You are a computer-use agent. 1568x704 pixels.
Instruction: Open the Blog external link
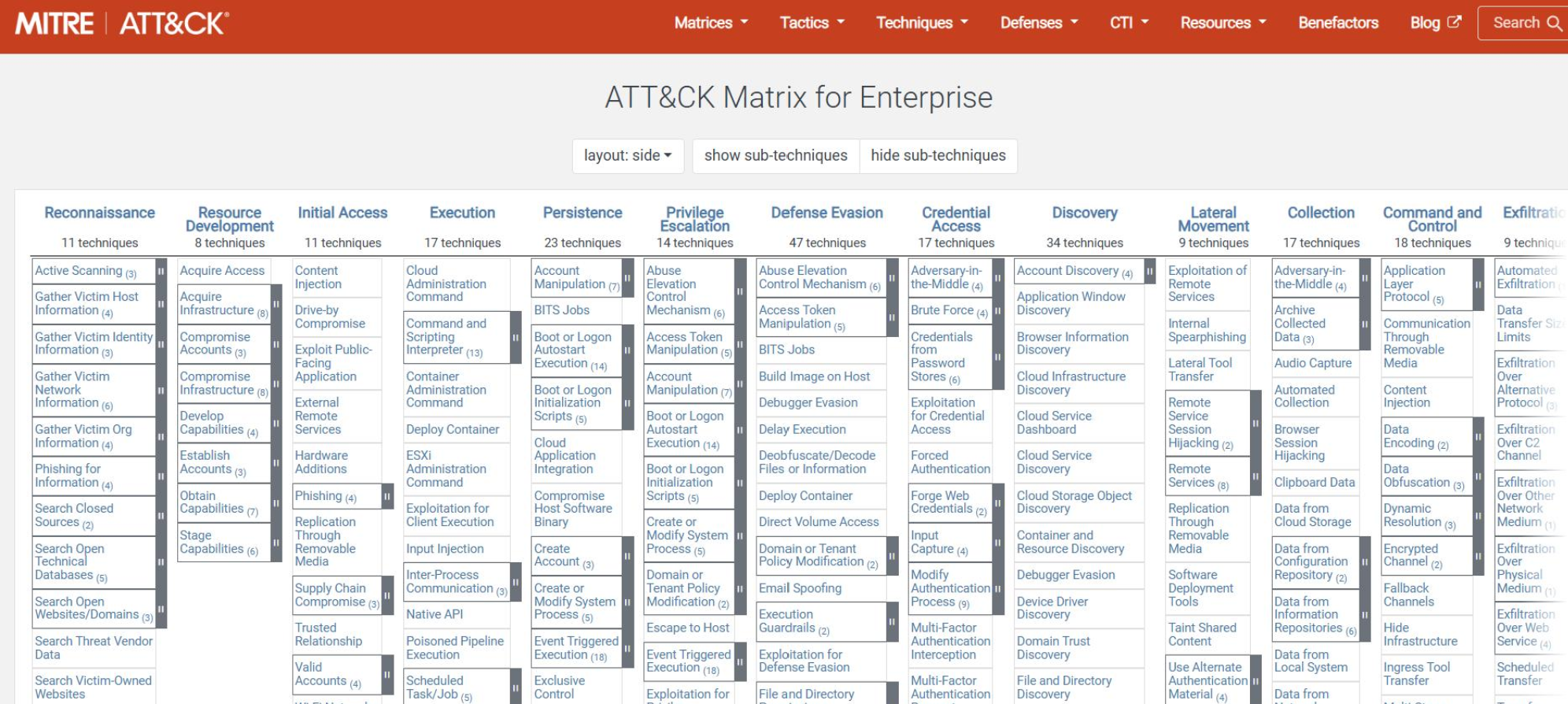(x=1436, y=23)
